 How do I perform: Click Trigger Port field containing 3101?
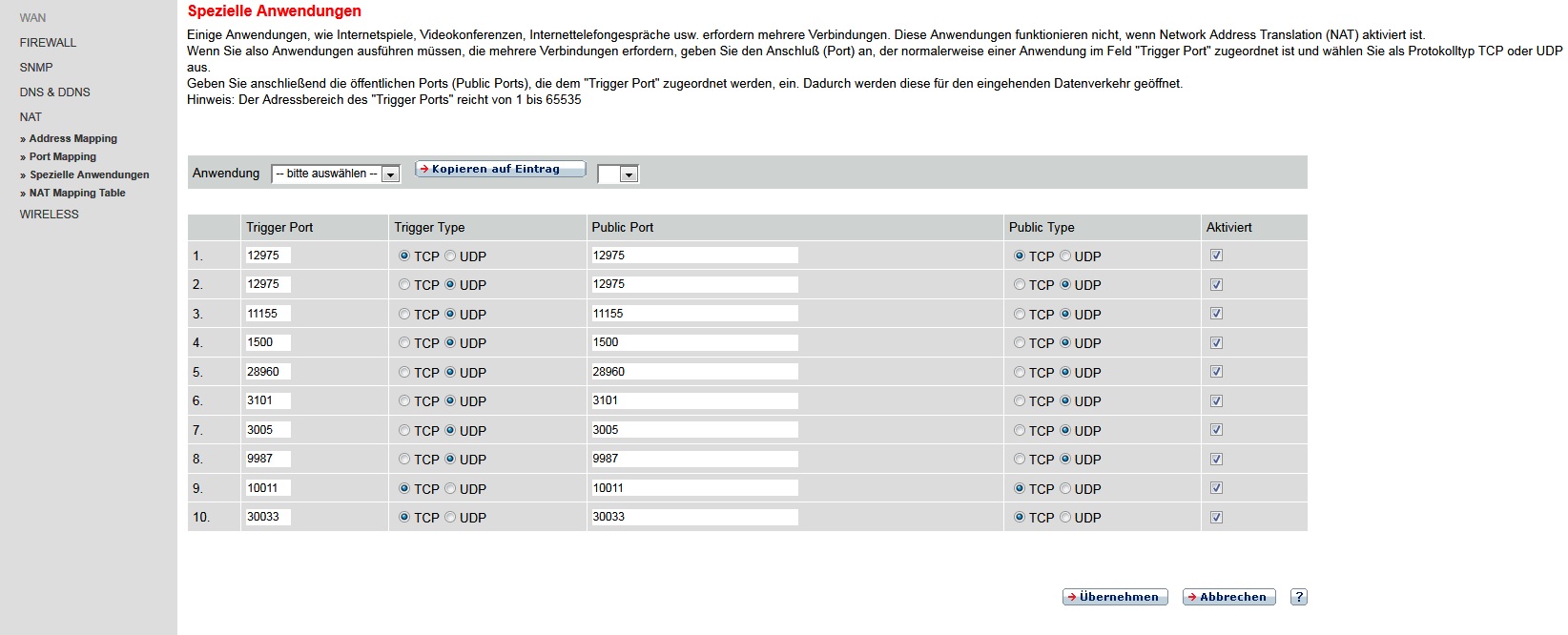[267, 400]
